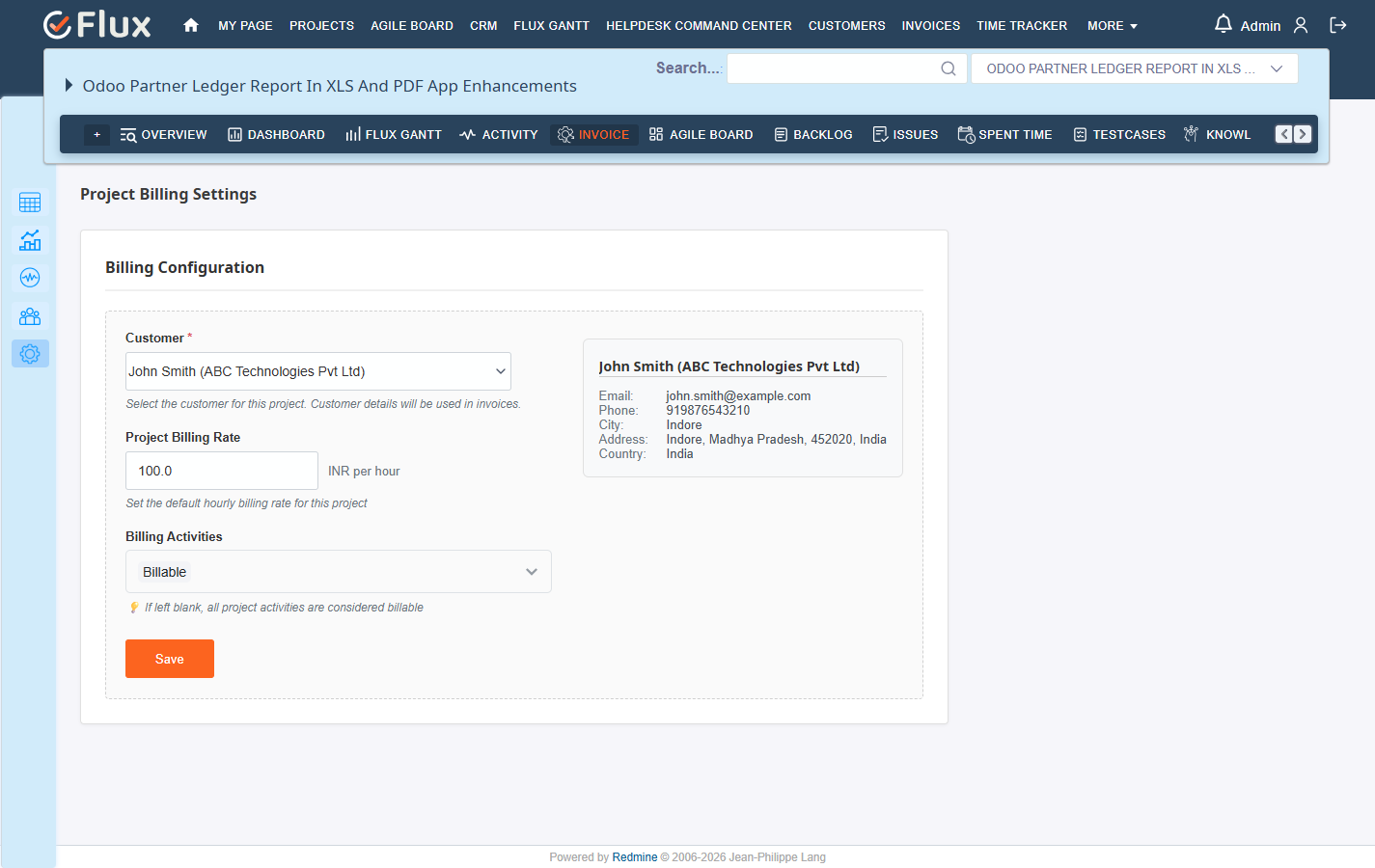Open the project Agile Board tab
1375x868 pixels.
pyautogui.click(x=701, y=135)
